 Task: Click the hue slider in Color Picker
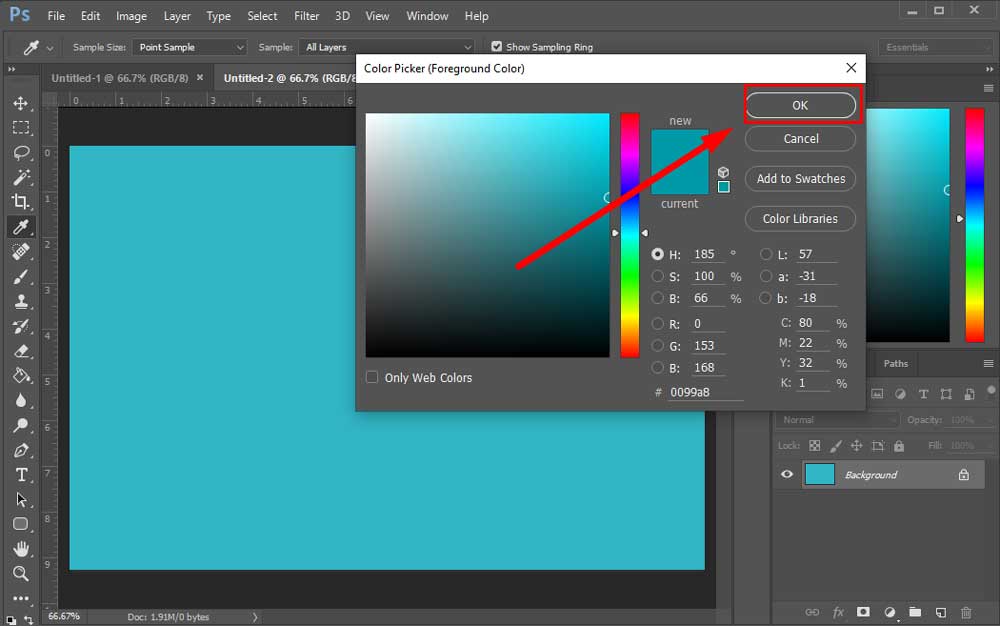click(x=630, y=235)
